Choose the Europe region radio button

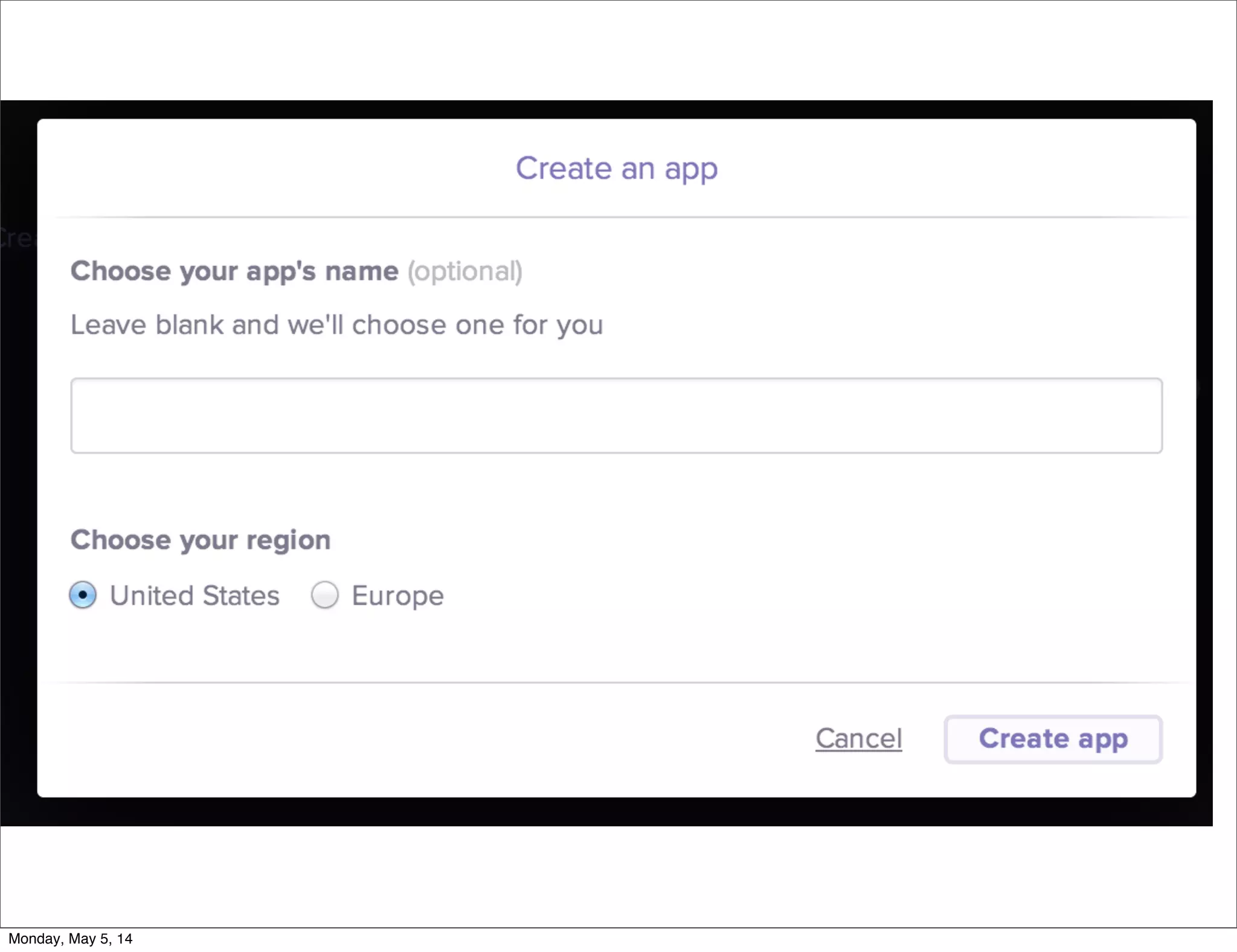click(x=324, y=595)
